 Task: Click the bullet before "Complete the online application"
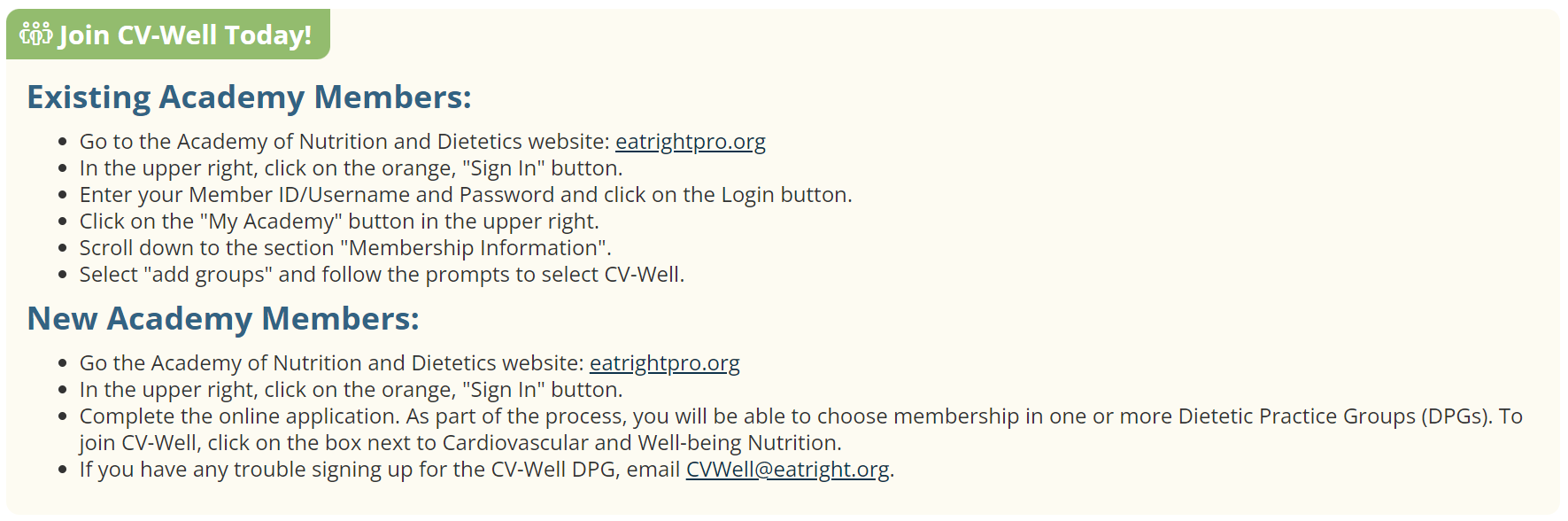coord(62,416)
